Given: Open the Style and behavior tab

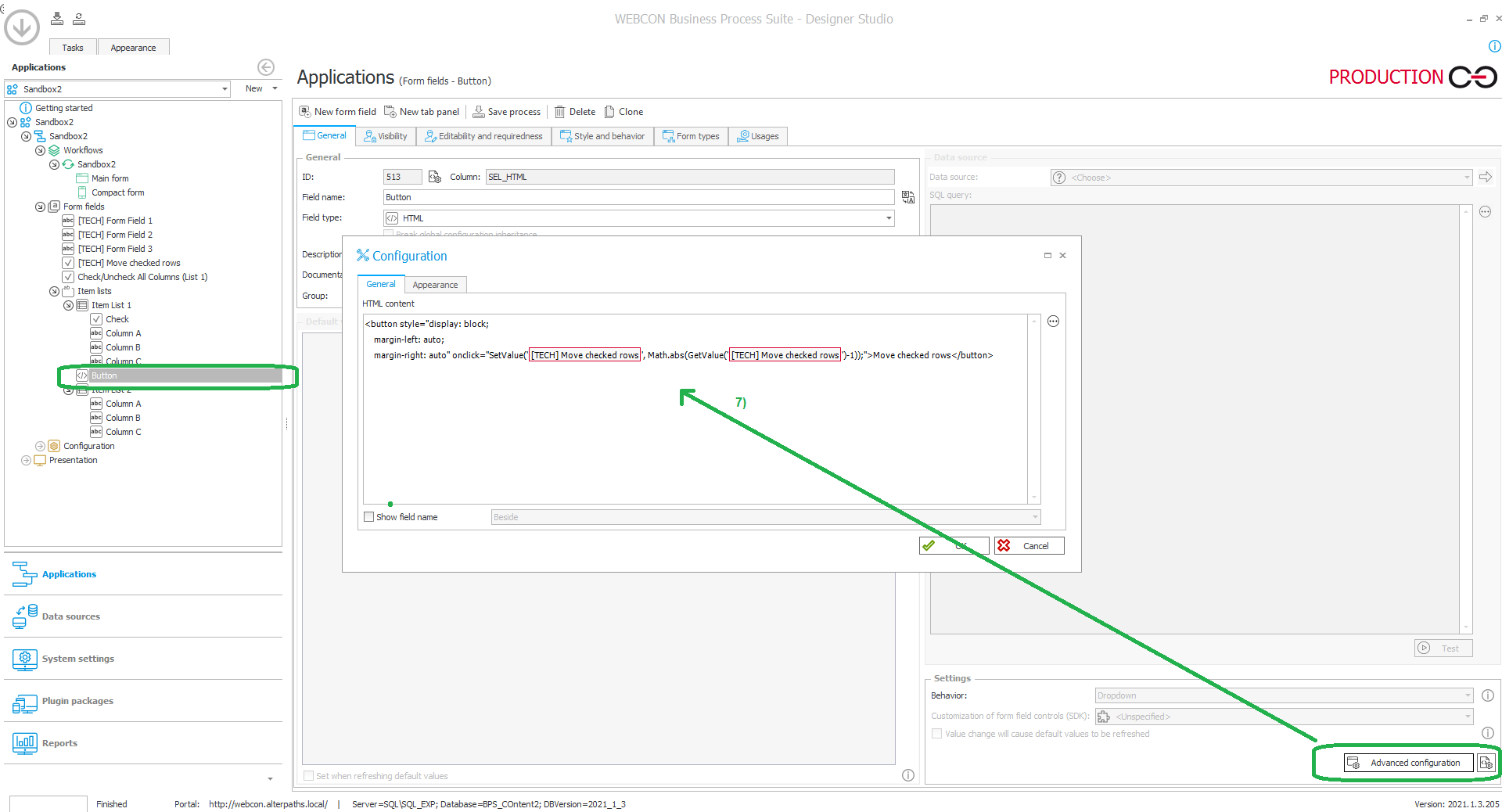Looking at the screenshot, I should (602, 136).
